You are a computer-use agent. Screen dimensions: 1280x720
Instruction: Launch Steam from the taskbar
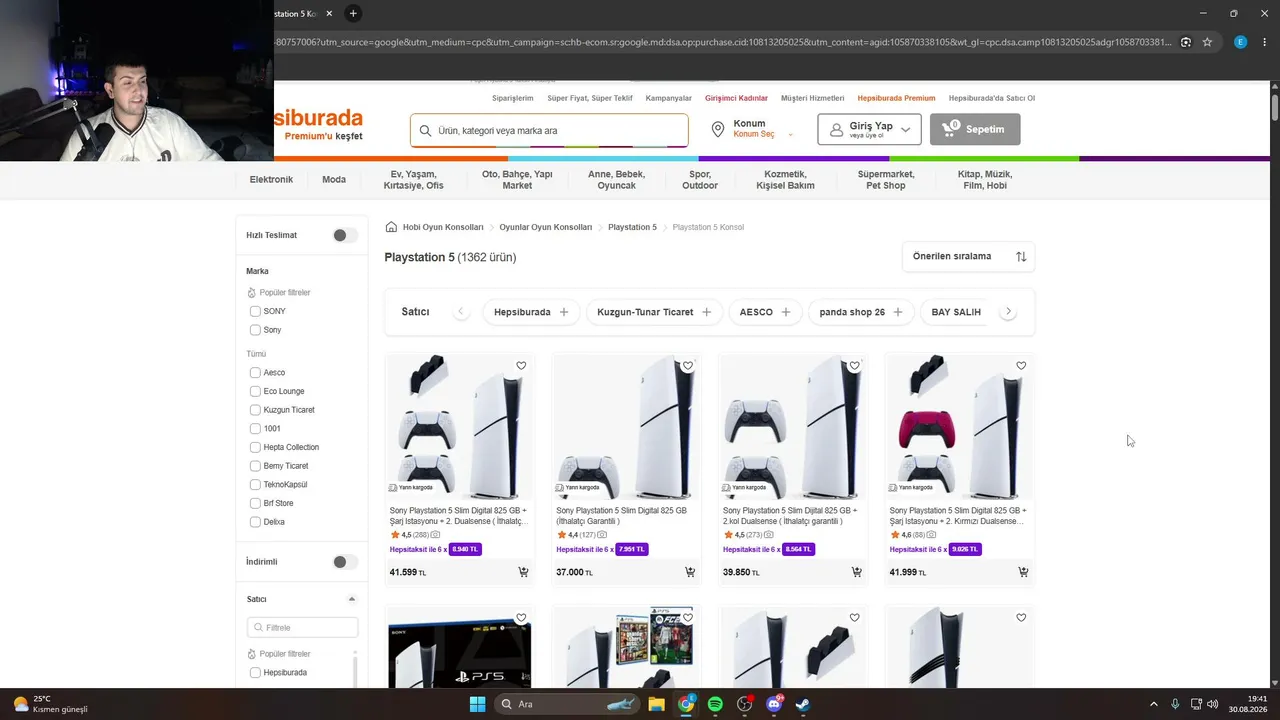[802, 704]
